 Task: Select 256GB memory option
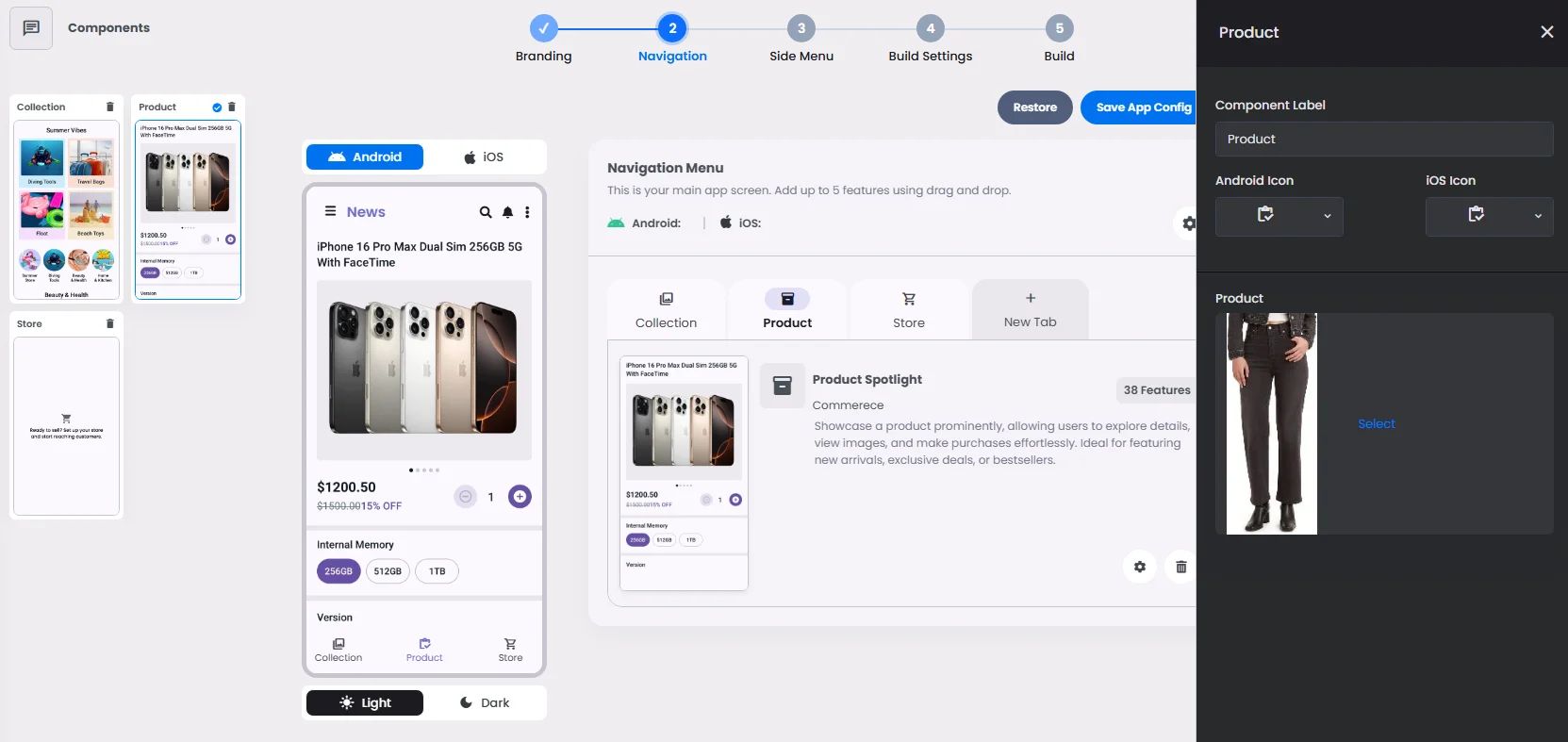338,571
